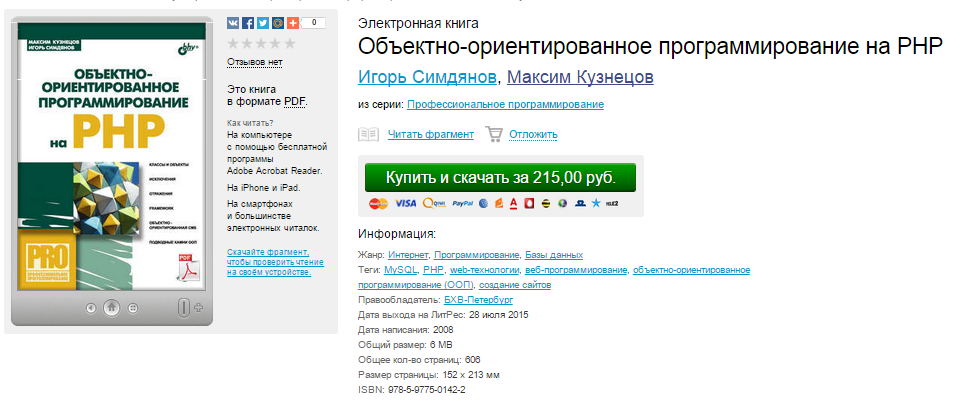Viewport: 976px width, 408px height.
Task: Click 'Отложить' link
Action: coord(533,135)
